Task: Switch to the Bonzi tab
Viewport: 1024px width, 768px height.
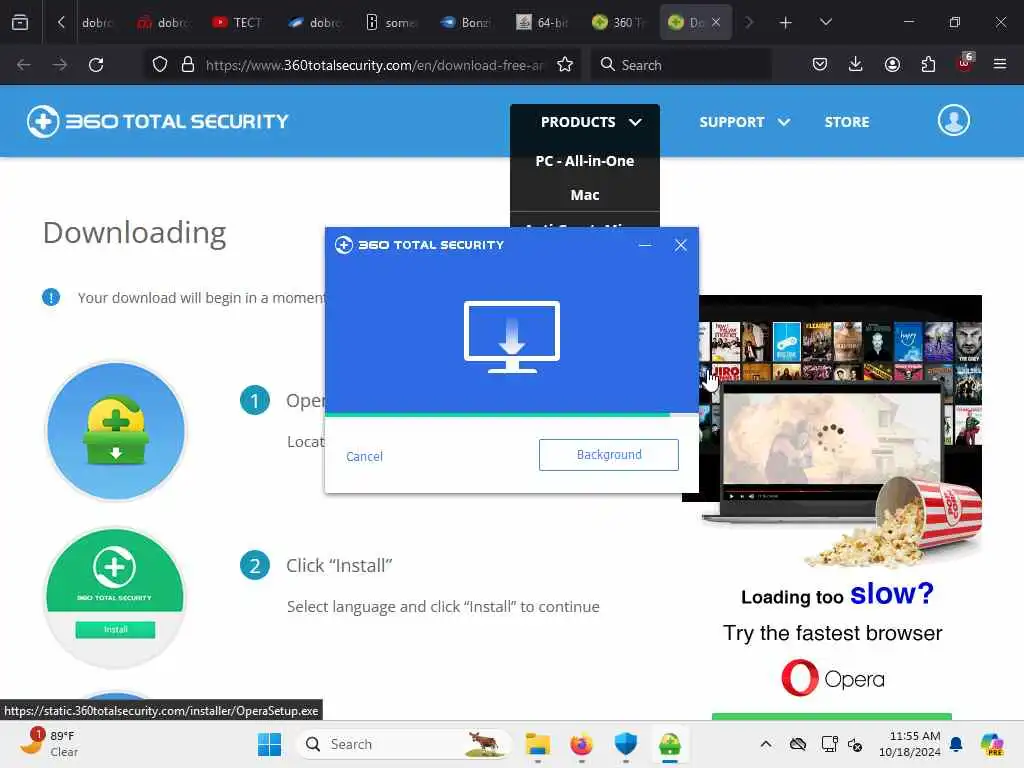Action: click(466, 22)
